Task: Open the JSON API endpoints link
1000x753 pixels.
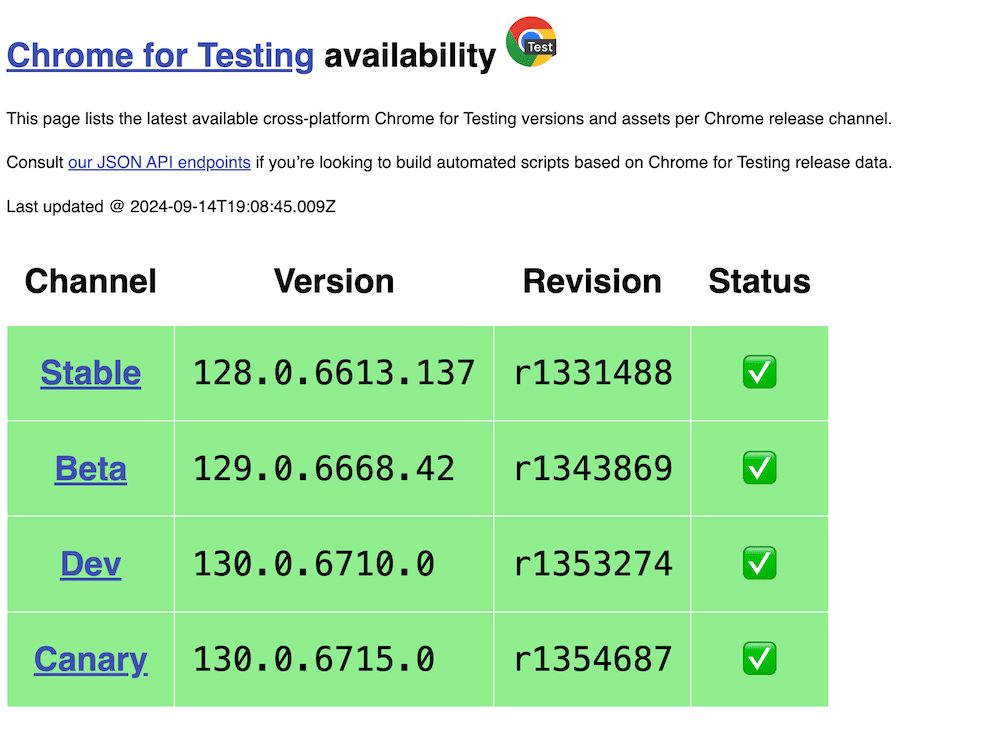Action: 159,162
